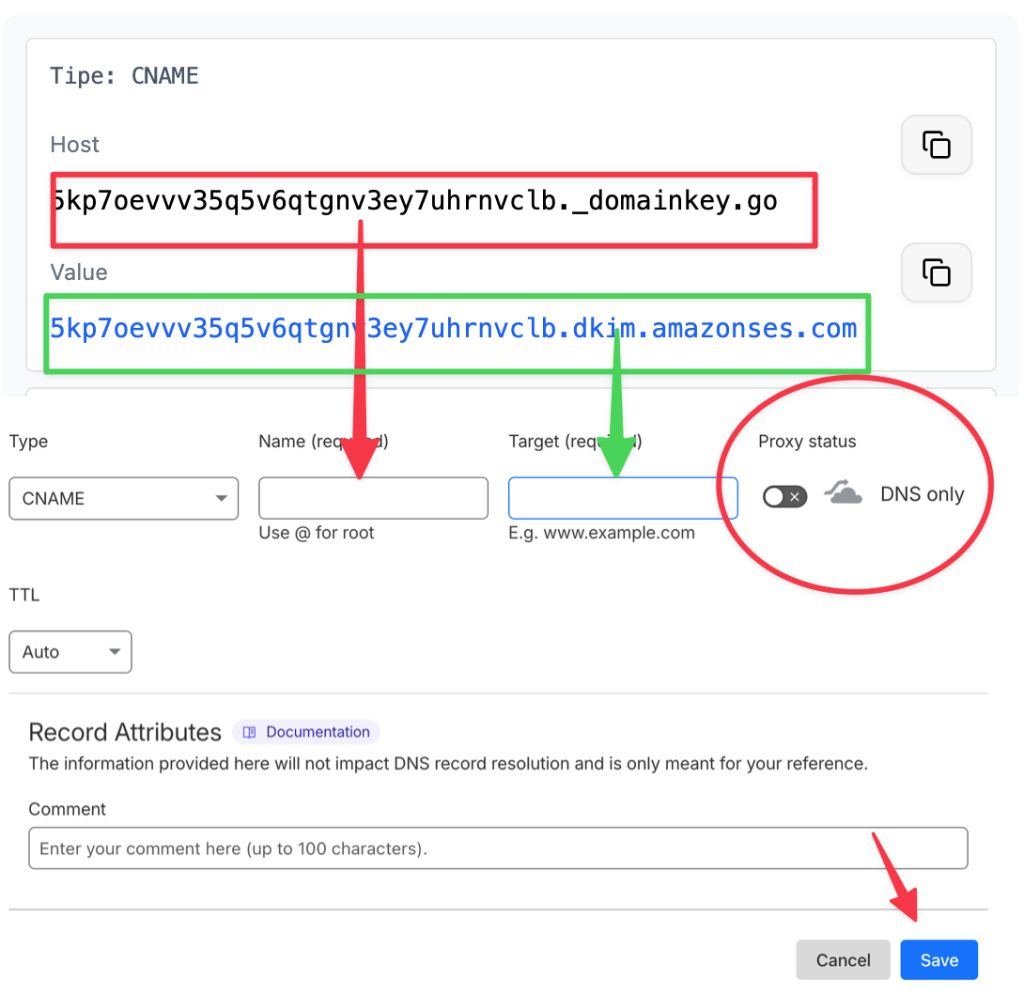Click into the Target (required) field
The height and width of the screenshot is (996, 1024).
tap(622, 498)
